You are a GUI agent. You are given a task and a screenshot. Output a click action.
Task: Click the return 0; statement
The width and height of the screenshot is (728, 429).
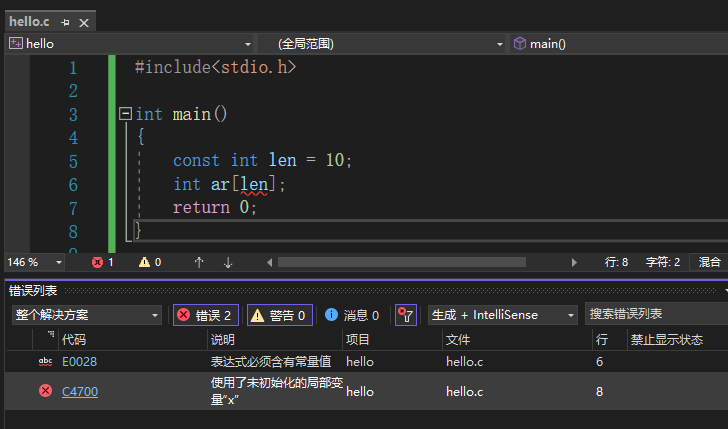pos(214,207)
